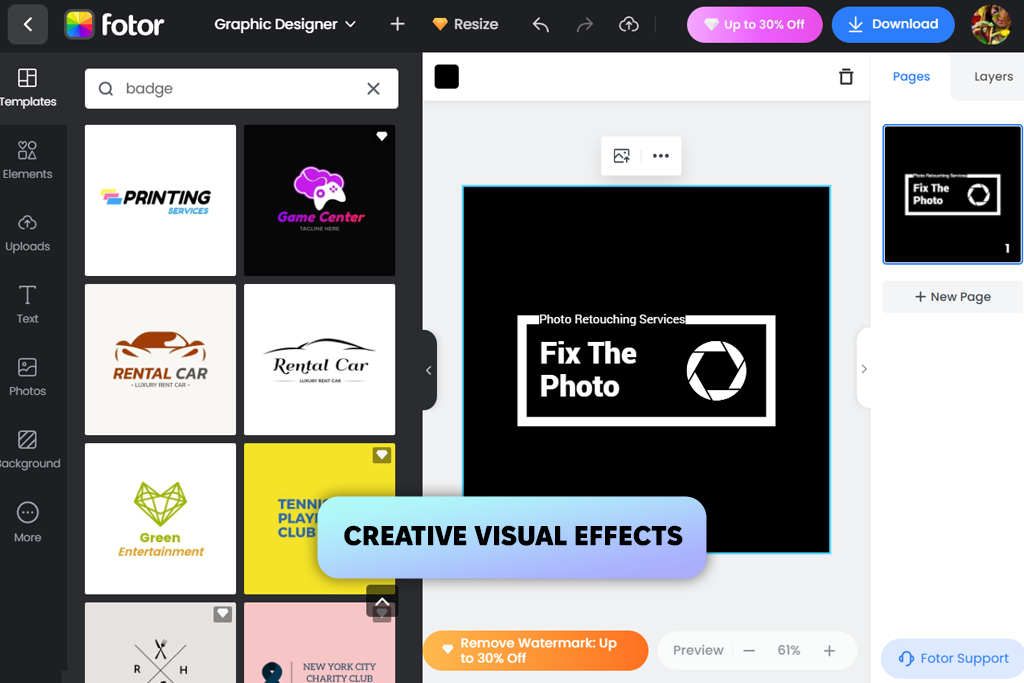Add new design with plus icon
Viewport: 1024px width, 683px height.
pyautogui.click(x=397, y=24)
